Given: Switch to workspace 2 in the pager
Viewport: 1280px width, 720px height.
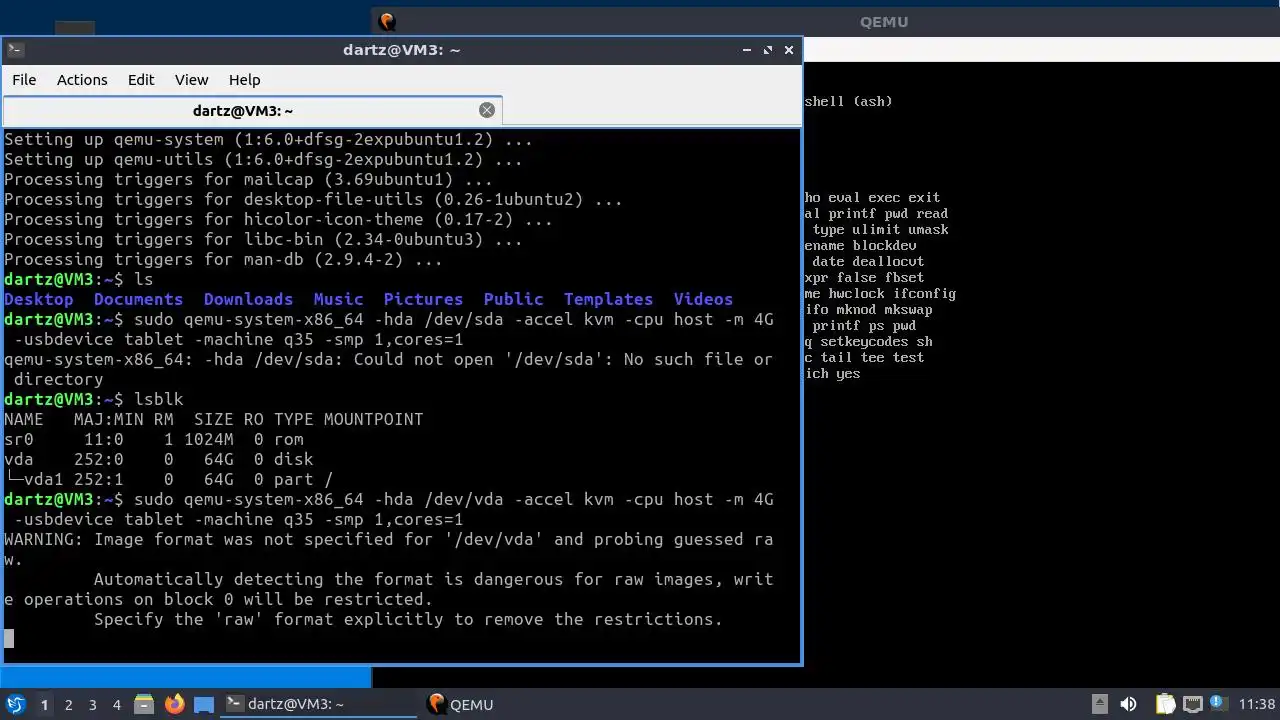Looking at the screenshot, I should [68, 704].
